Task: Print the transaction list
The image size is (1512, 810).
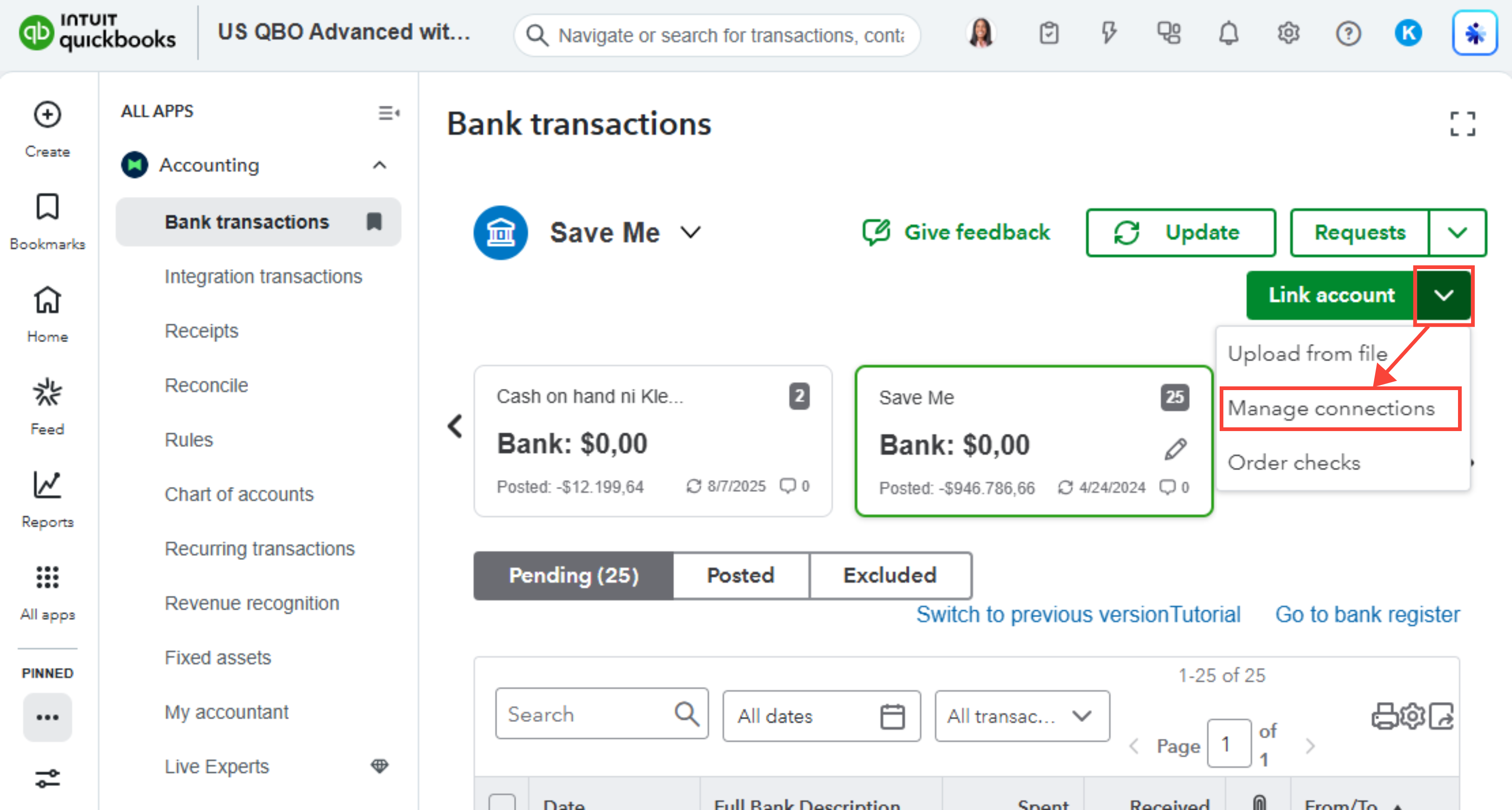Action: point(1384,716)
